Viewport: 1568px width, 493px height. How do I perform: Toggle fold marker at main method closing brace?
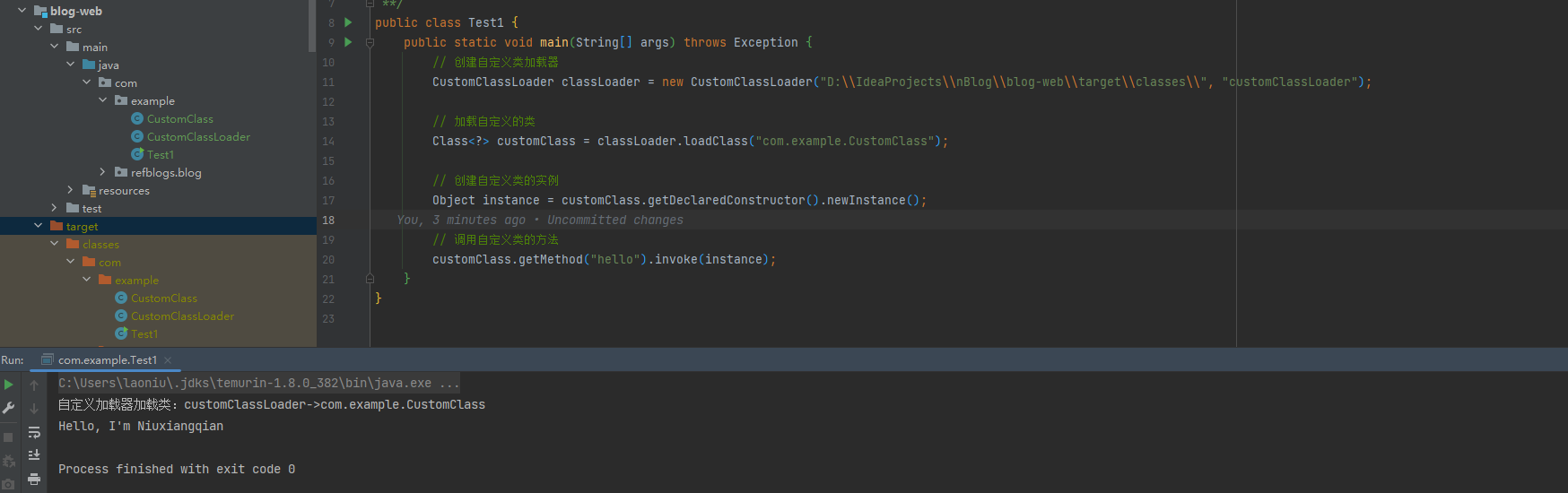pyautogui.click(x=370, y=279)
